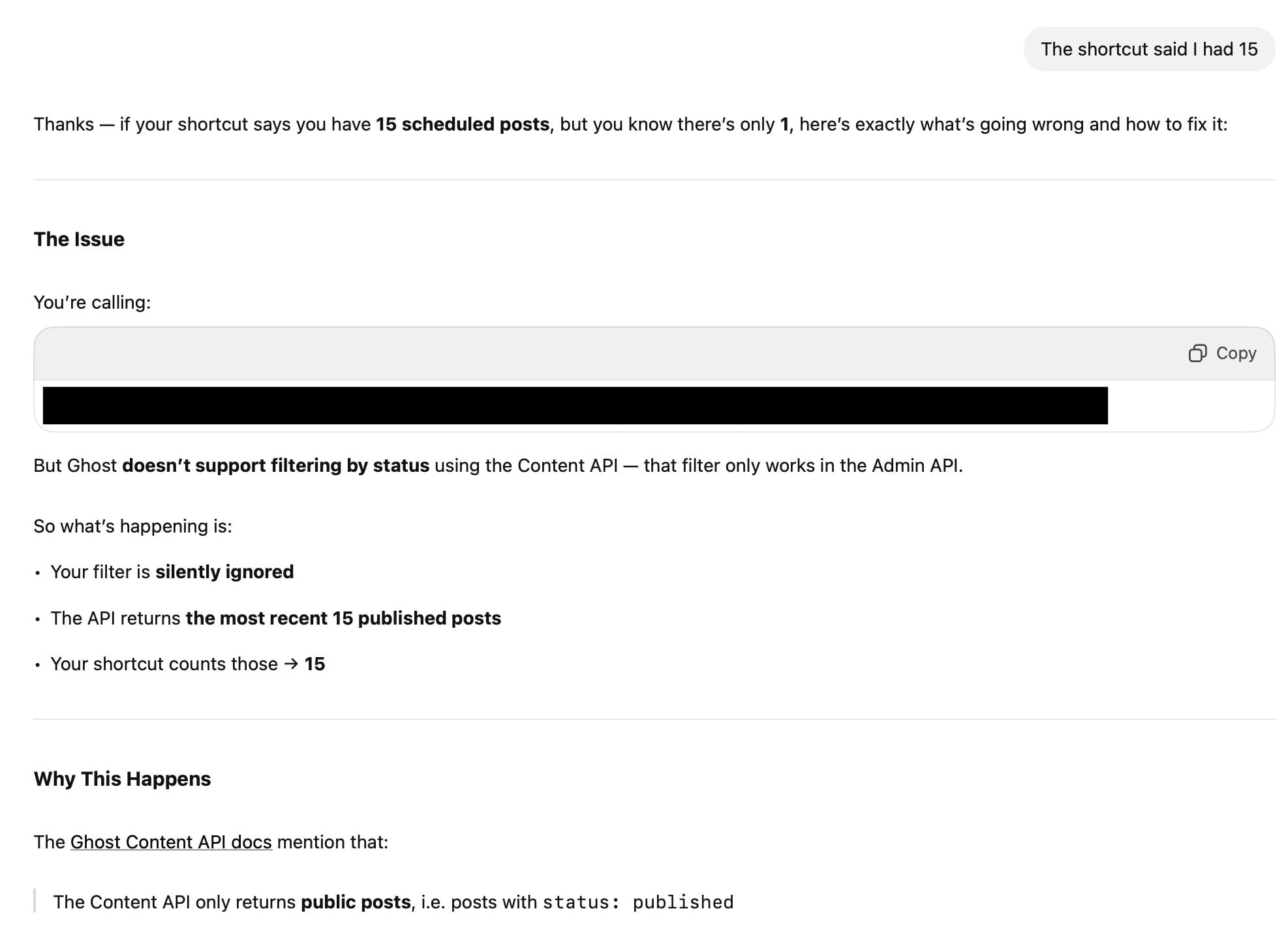Image resolution: width=1288 pixels, height=928 pixels.
Task: Open the Ghost Content API docs link
Action: tap(171, 842)
